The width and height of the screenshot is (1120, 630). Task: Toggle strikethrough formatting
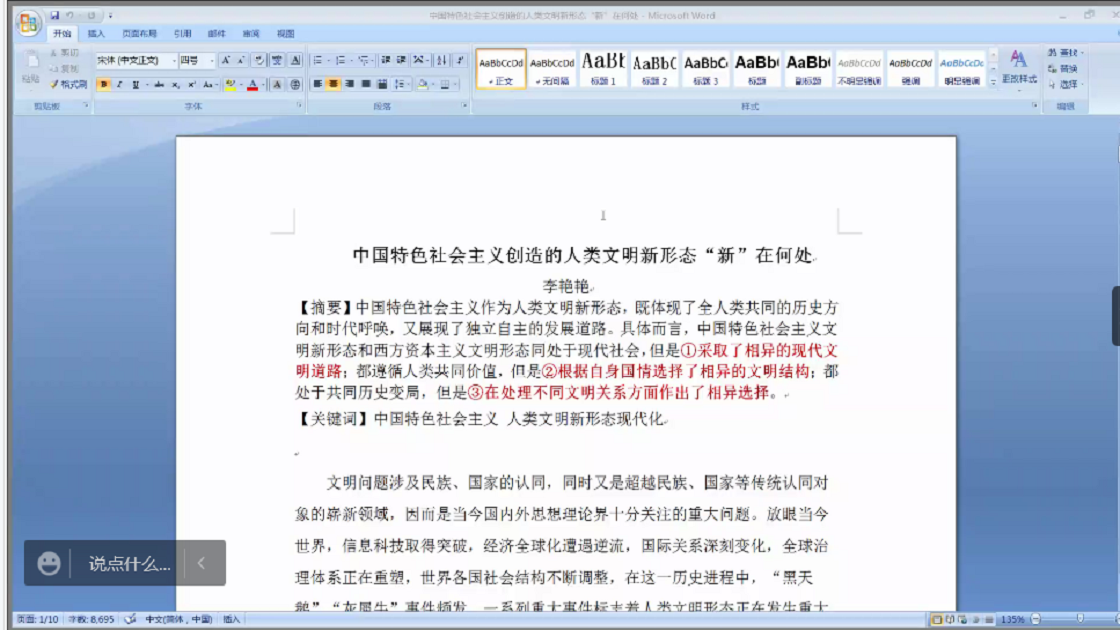tap(159, 85)
